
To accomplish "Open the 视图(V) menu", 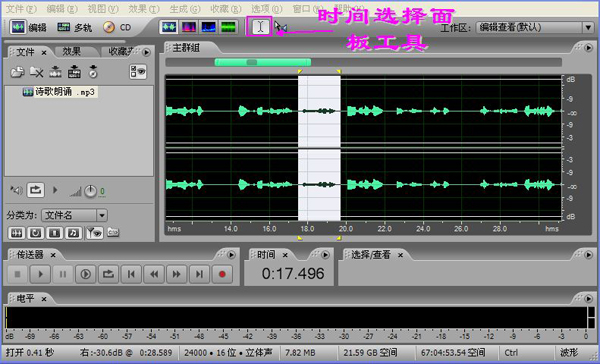I will point(103,8).
